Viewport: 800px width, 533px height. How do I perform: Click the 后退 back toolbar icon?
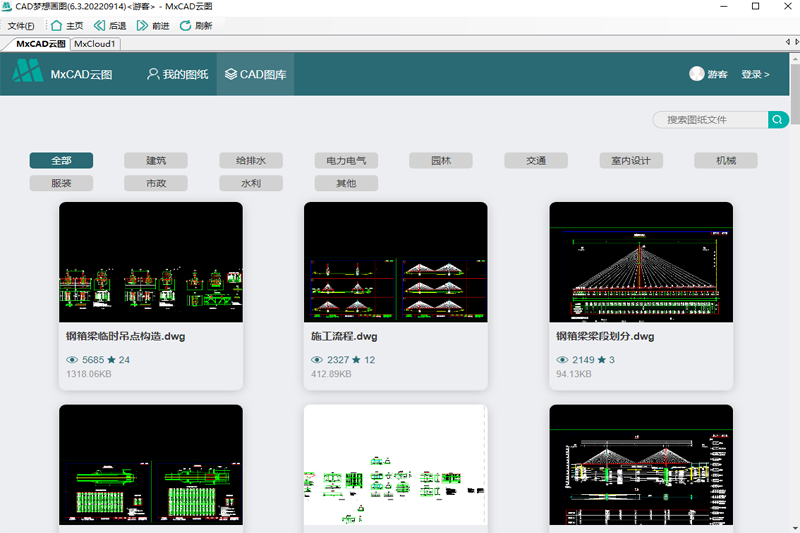click(99, 25)
